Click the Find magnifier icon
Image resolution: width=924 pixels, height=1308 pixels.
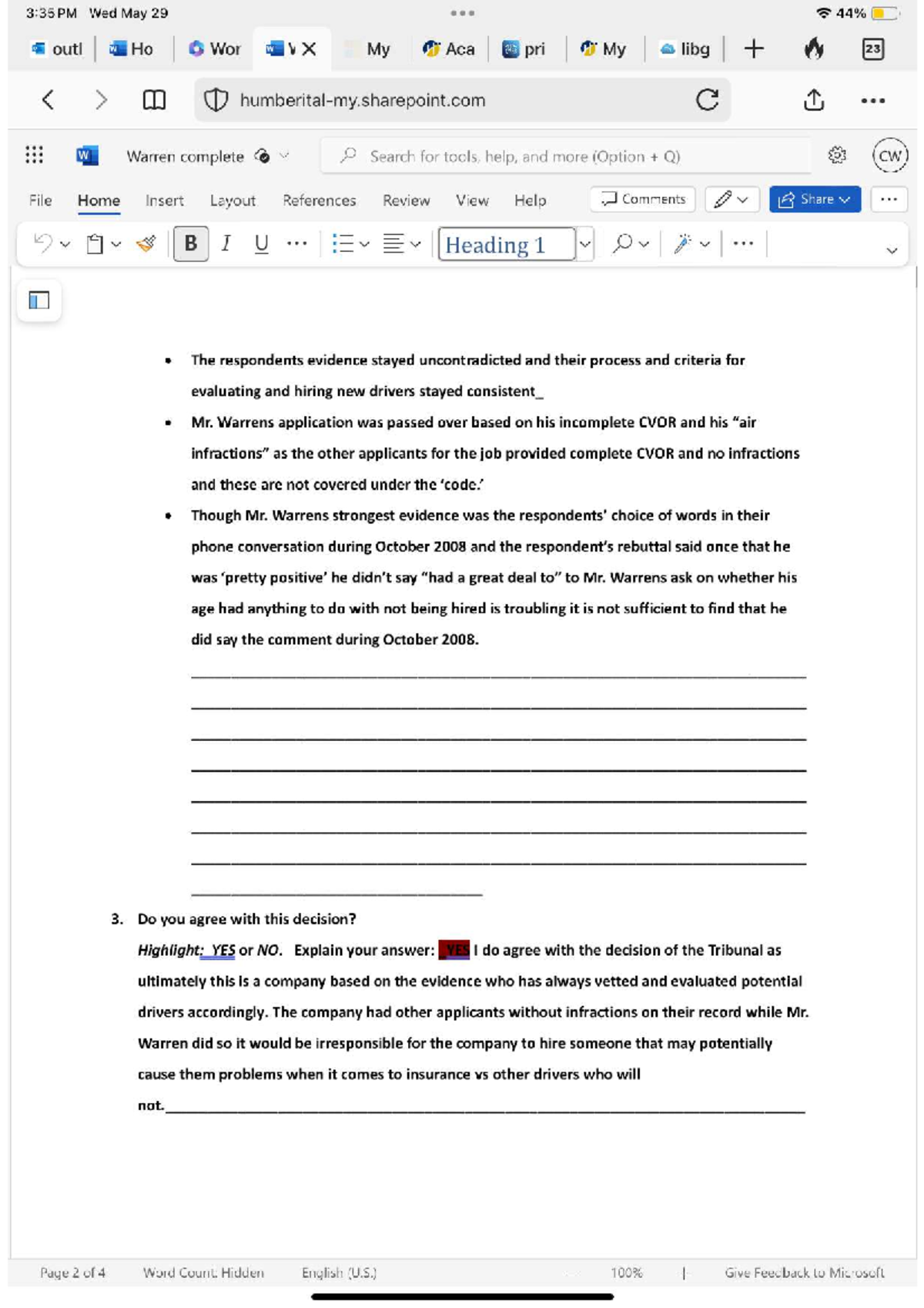pos(622,244)
